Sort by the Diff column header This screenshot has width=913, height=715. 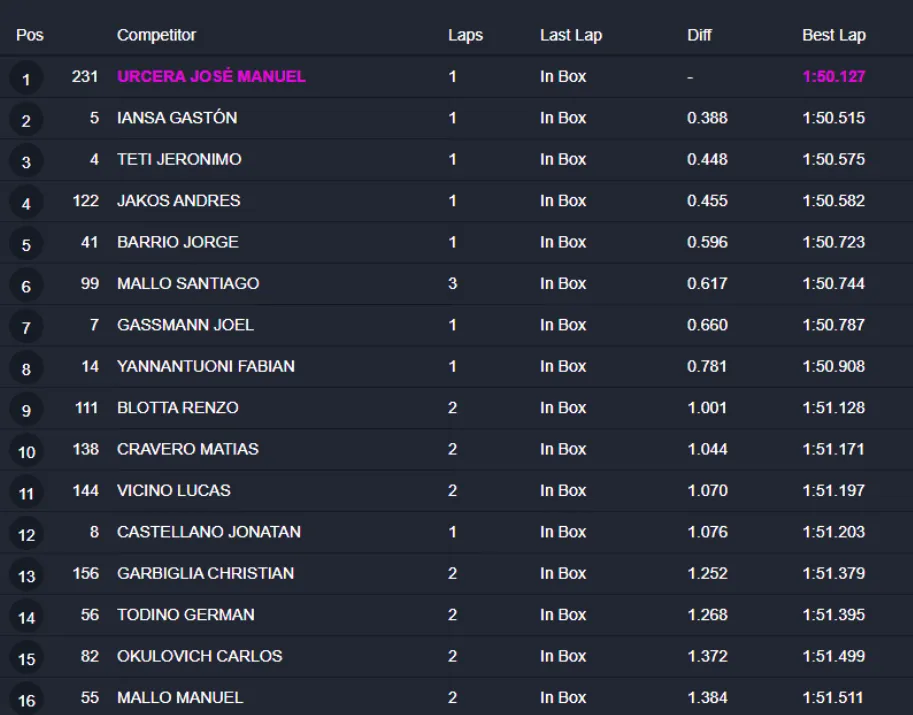point(699,35)
